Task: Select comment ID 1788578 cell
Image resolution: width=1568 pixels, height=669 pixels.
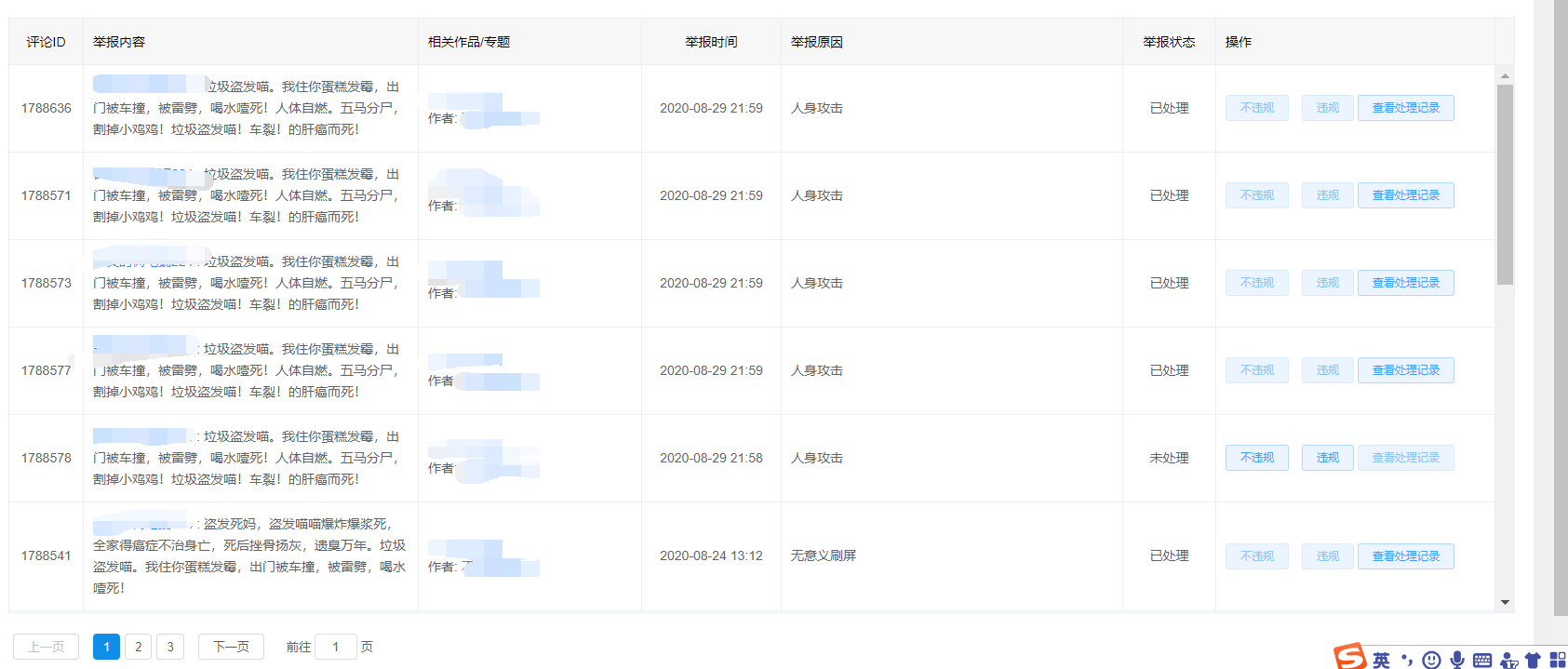Action: pyautogui.click(x=46, y=458)
